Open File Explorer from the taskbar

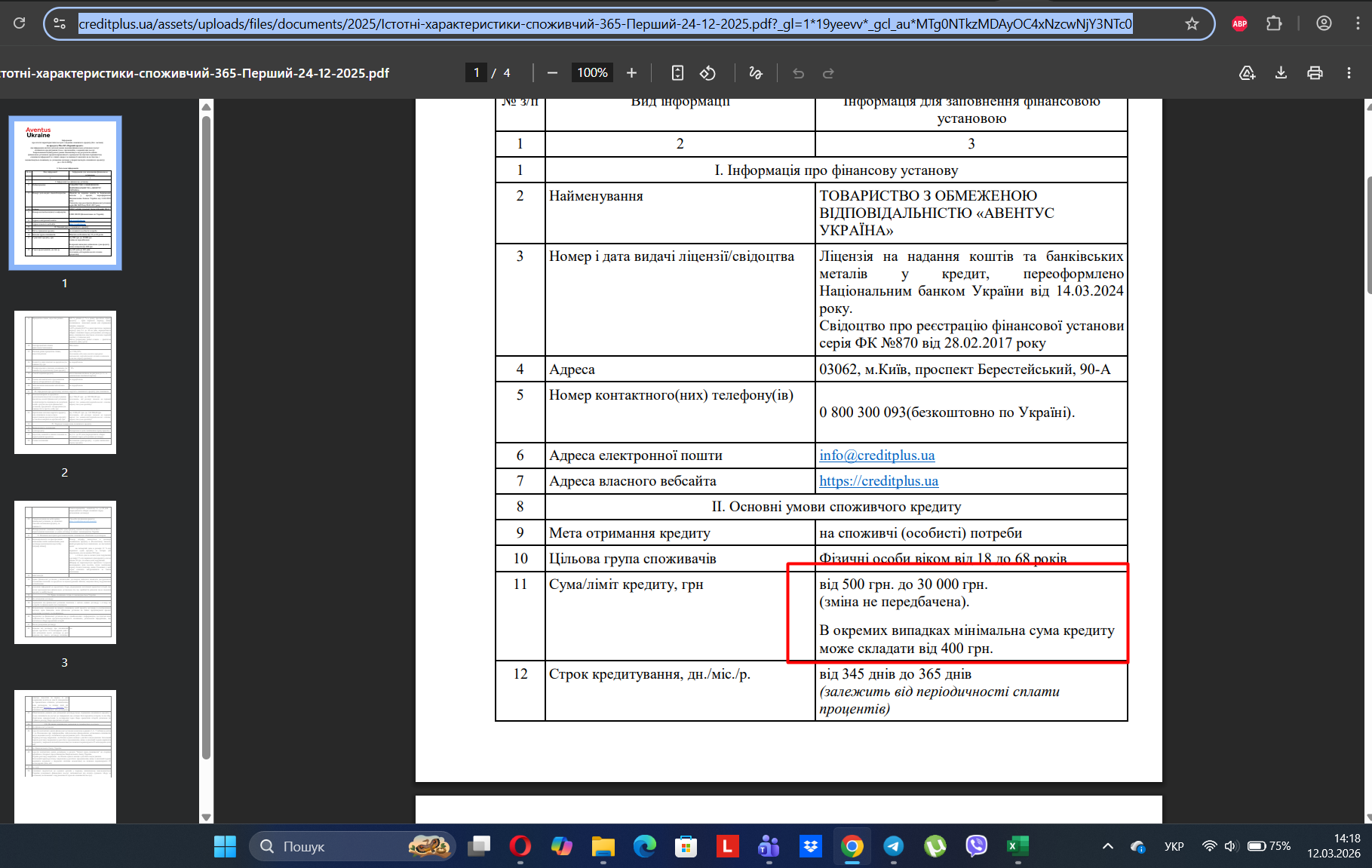click(603, 846)
